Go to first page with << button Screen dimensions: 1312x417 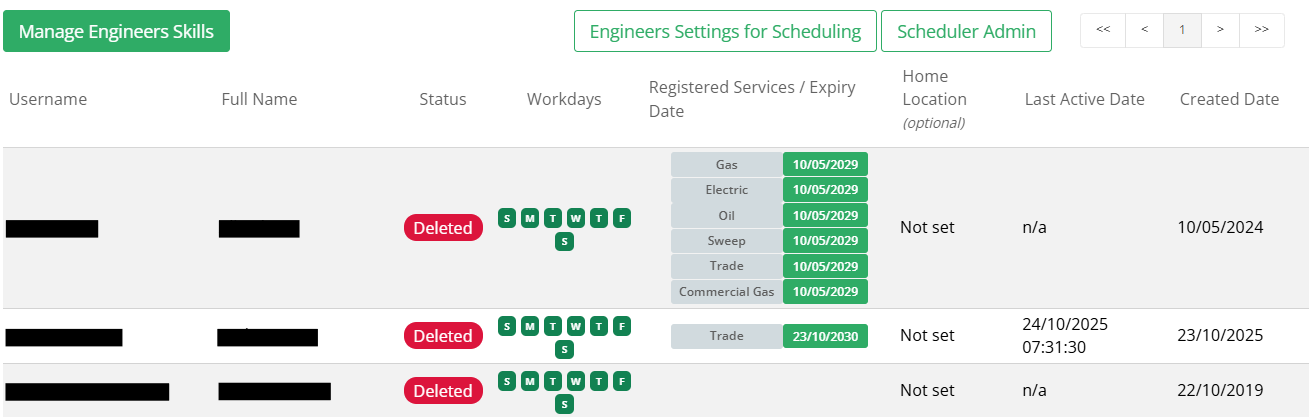(1103, 30)
